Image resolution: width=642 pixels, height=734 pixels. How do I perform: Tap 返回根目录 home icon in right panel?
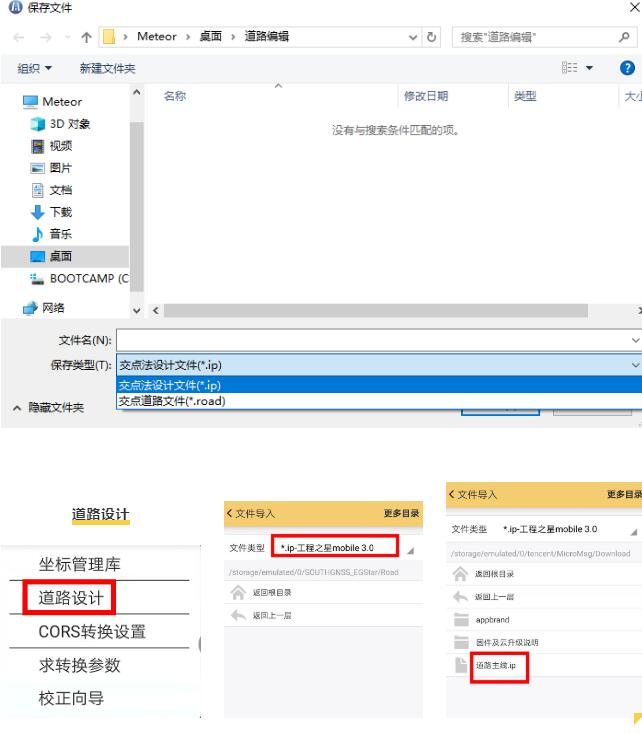[x=461, y=574]
